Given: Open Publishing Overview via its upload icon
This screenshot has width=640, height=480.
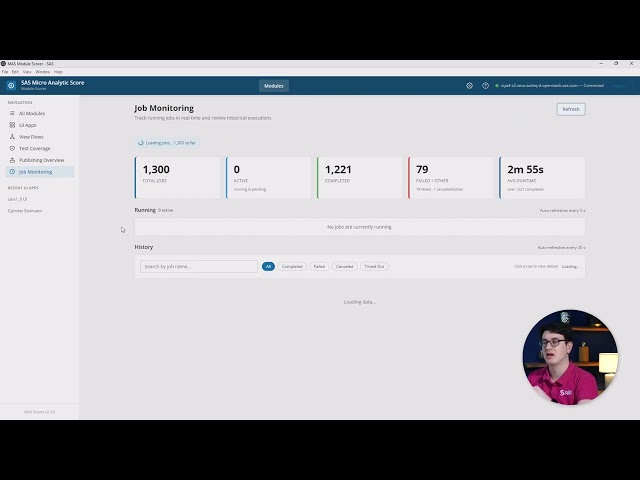Looking at the screenshot, I should click(x=12, y=160).
